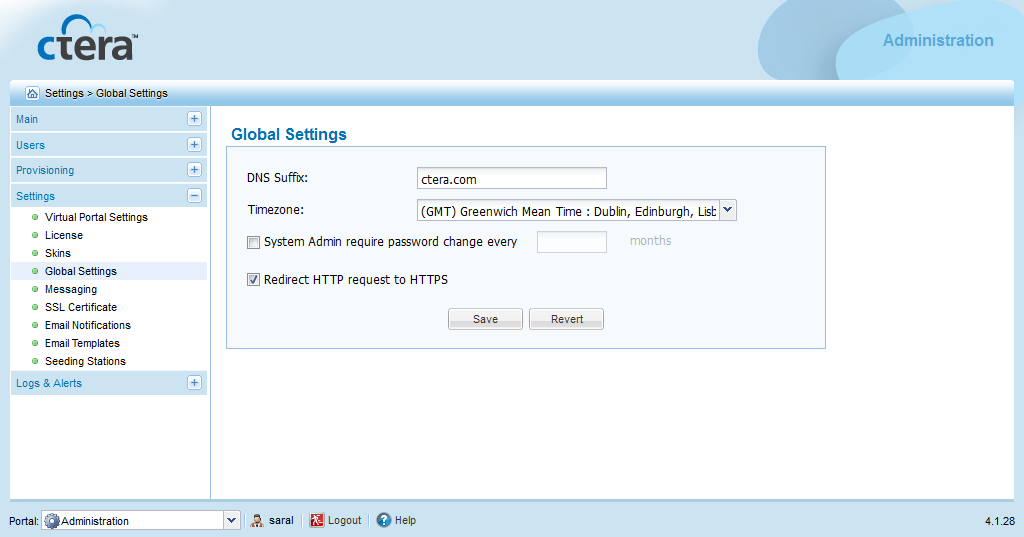This screenshot has width=1024, height=537.
Task: Click the Revert button
Action: (566, 319)
